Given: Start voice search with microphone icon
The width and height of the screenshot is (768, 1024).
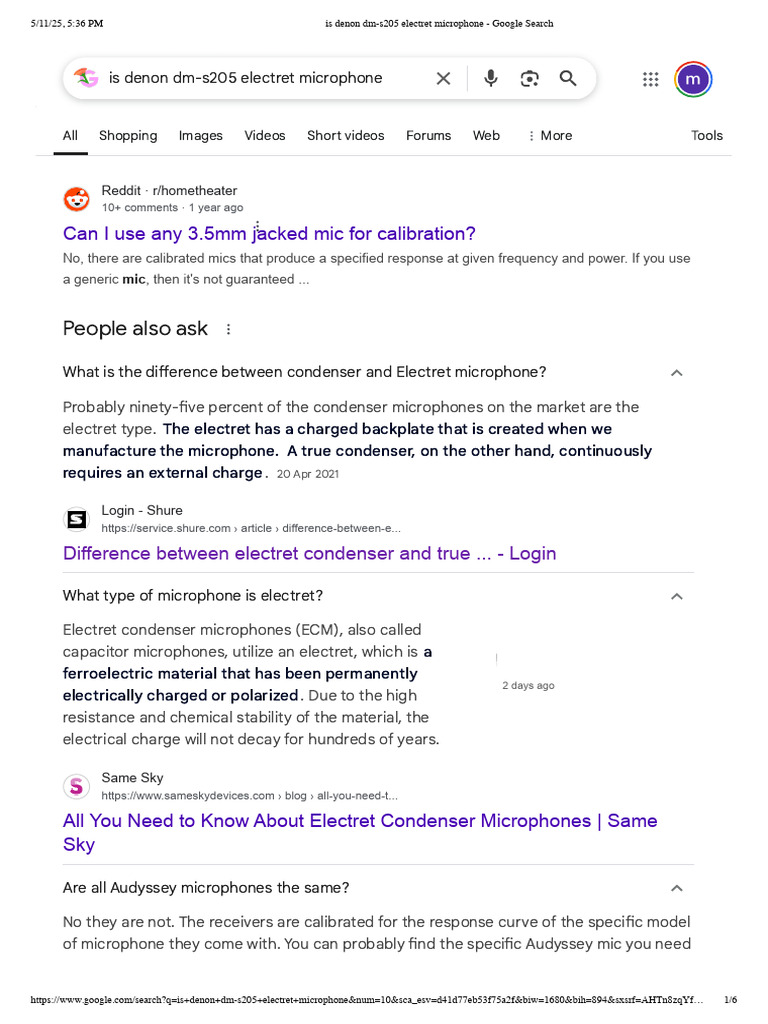Looking at the screenshot, I should coord(490,78).
